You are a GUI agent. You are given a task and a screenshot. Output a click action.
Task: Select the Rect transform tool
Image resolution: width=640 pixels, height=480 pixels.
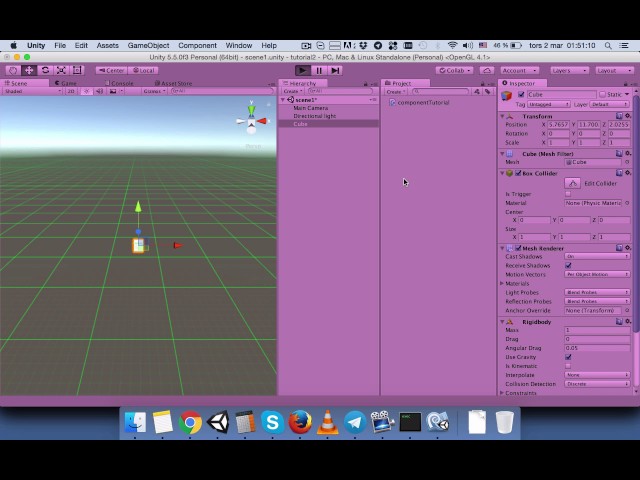click(77, 70)
